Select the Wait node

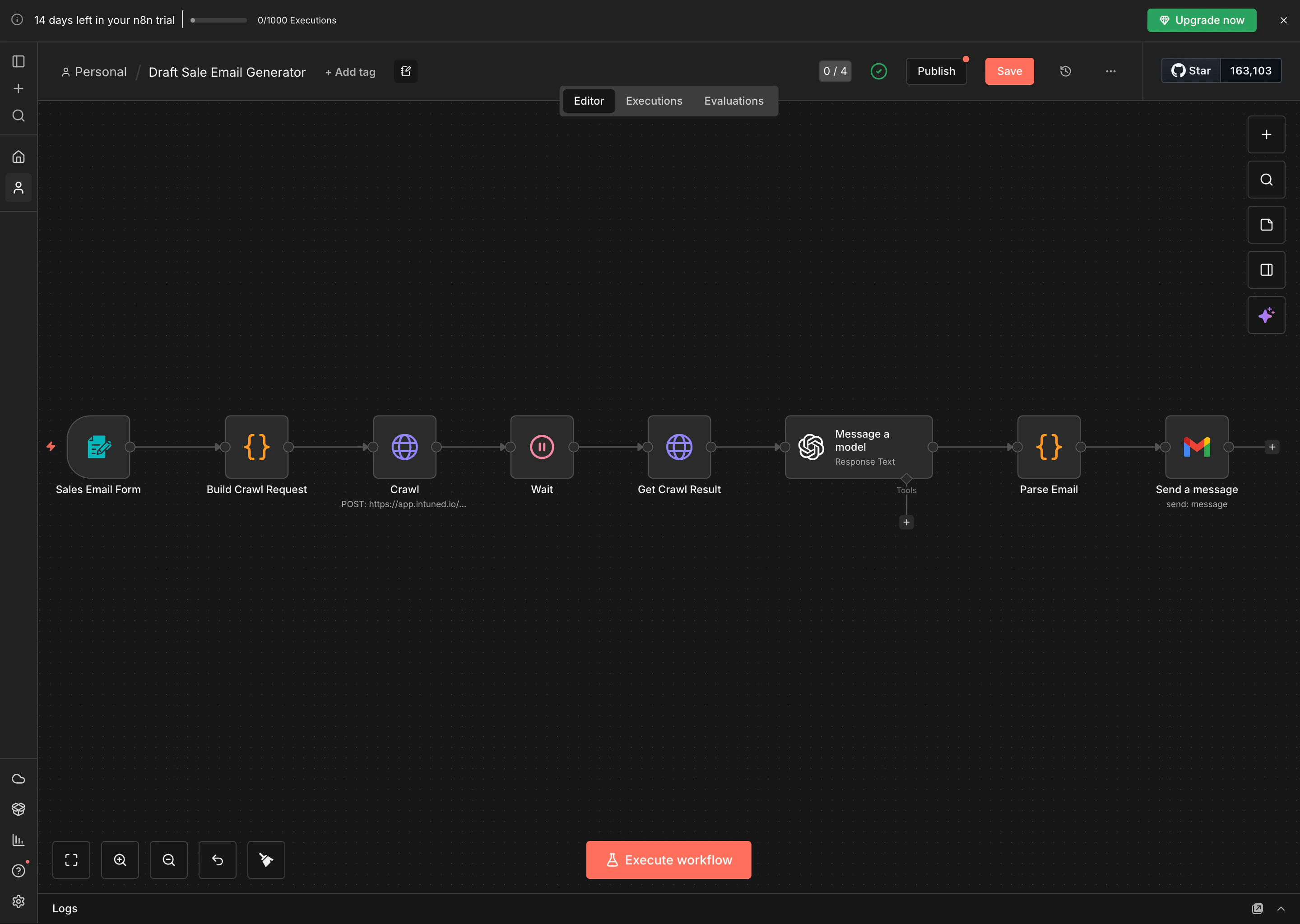coord(542,447)
